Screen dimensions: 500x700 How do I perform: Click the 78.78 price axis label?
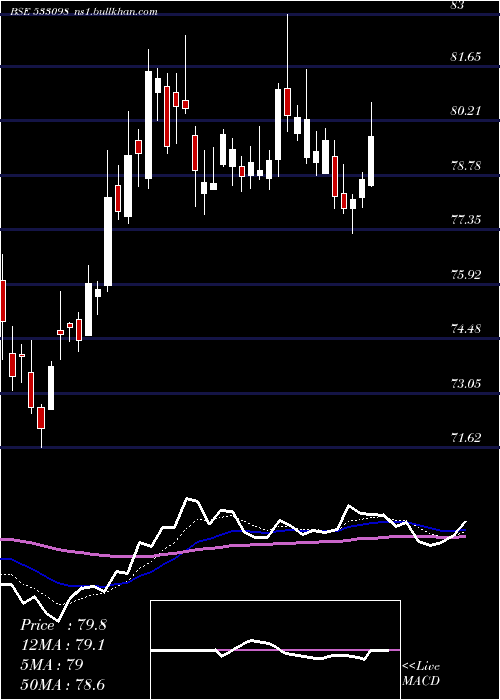pos(466,166)
